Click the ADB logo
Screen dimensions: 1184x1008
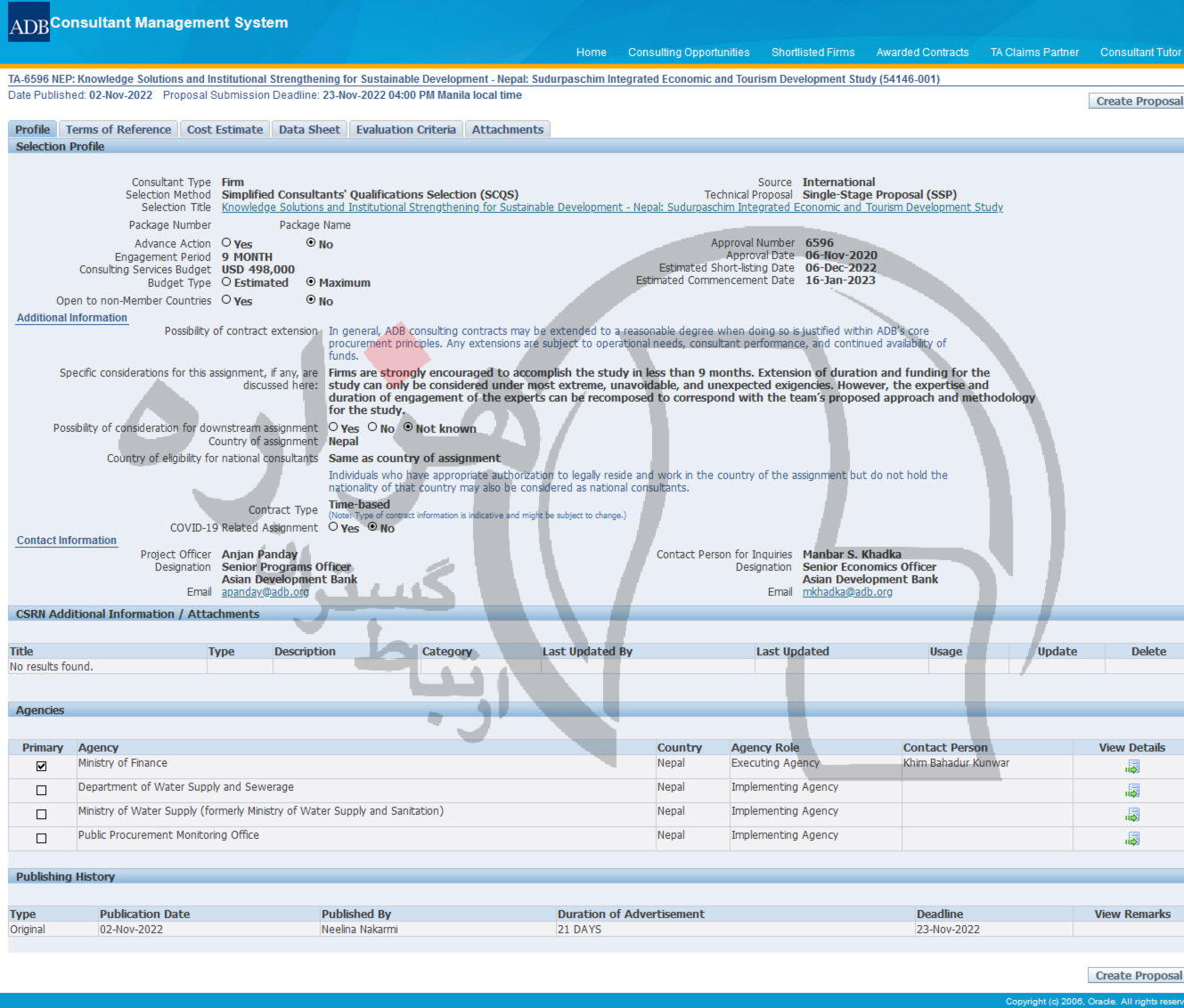tap(29, 22)
